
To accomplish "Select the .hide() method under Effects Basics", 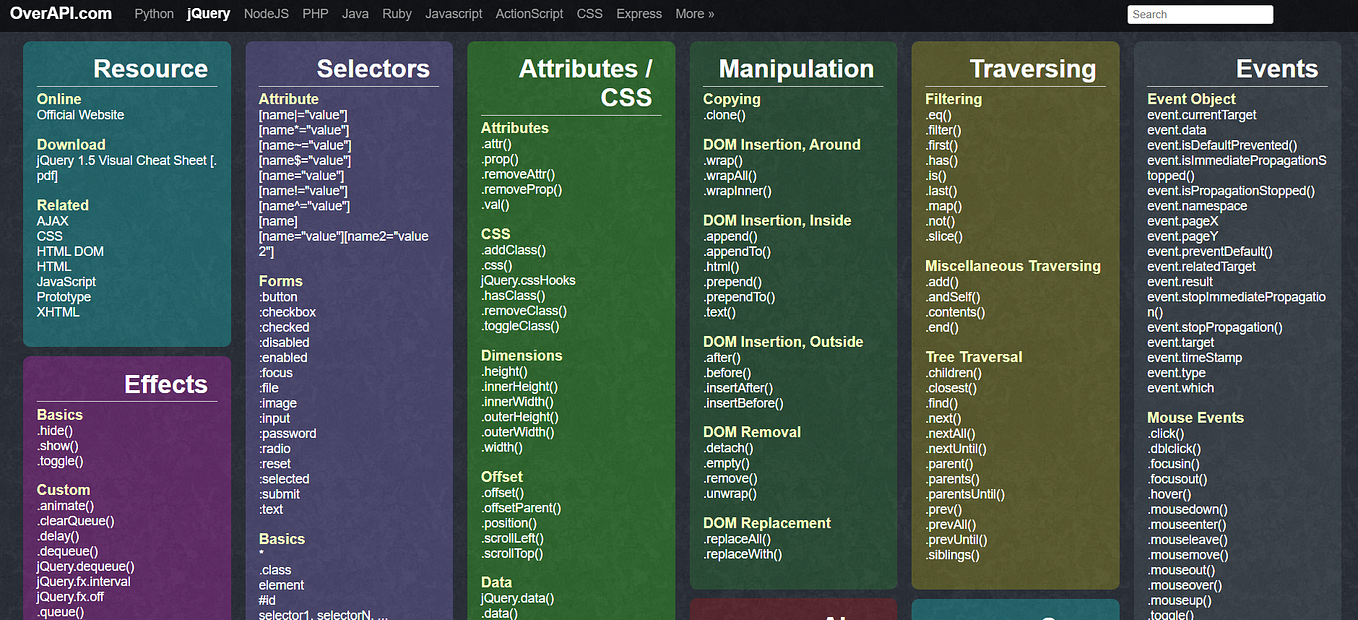I will click(55, 430).
